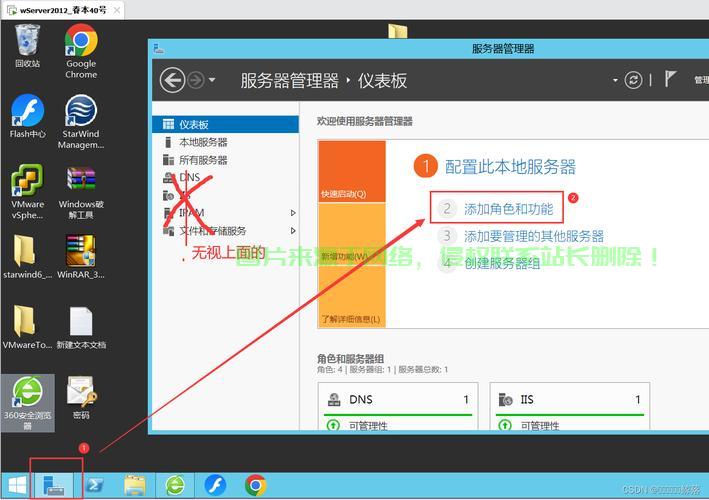Open the notifications flag icon

coord(670,80)
